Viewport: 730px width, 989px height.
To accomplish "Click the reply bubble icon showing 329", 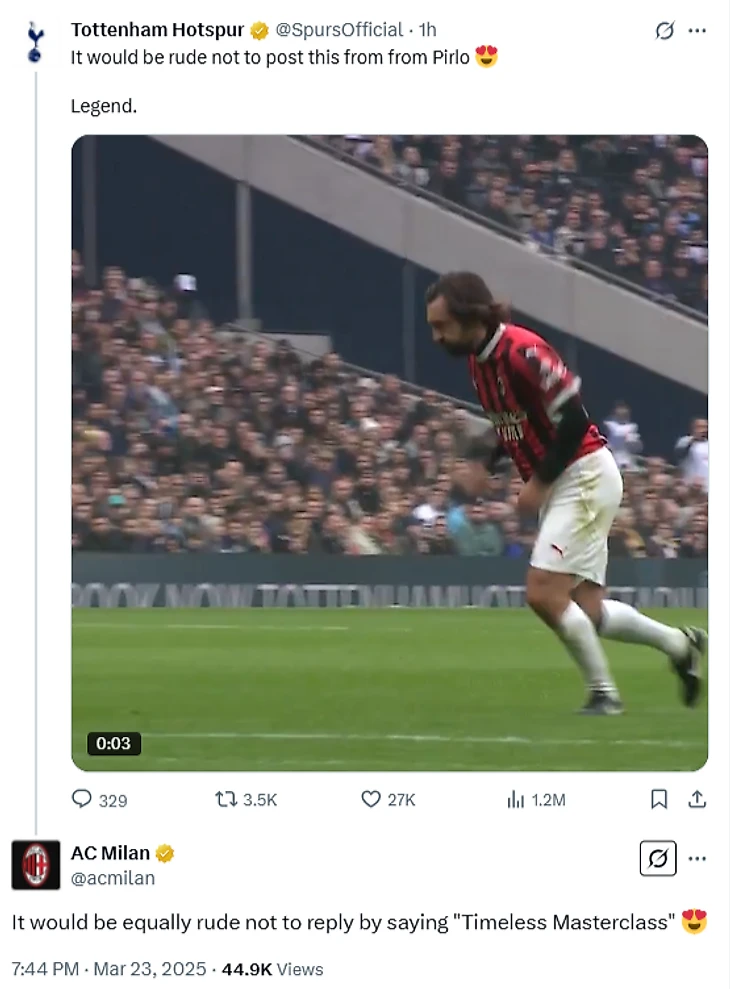I will pos(82,799).
